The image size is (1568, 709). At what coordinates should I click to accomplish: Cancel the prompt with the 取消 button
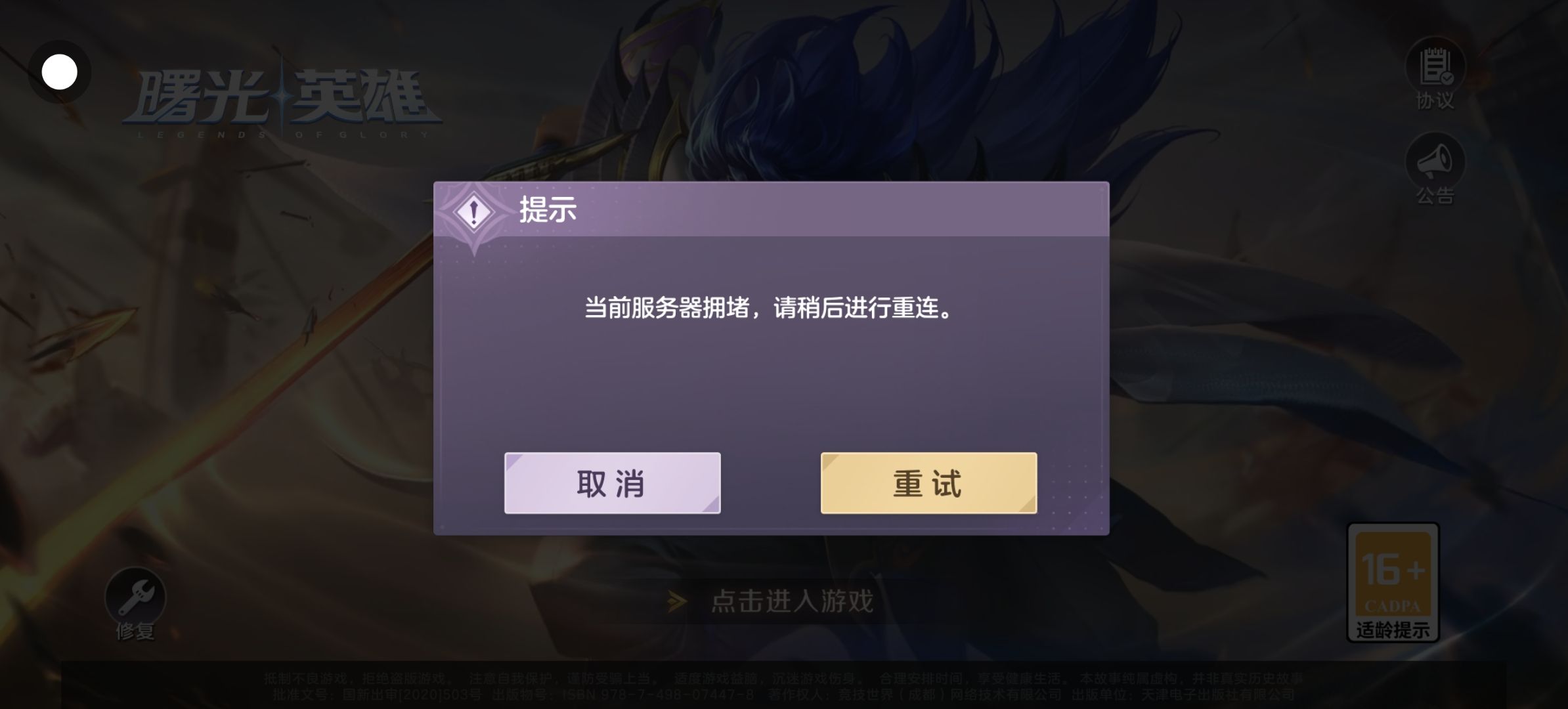[612, 483]
